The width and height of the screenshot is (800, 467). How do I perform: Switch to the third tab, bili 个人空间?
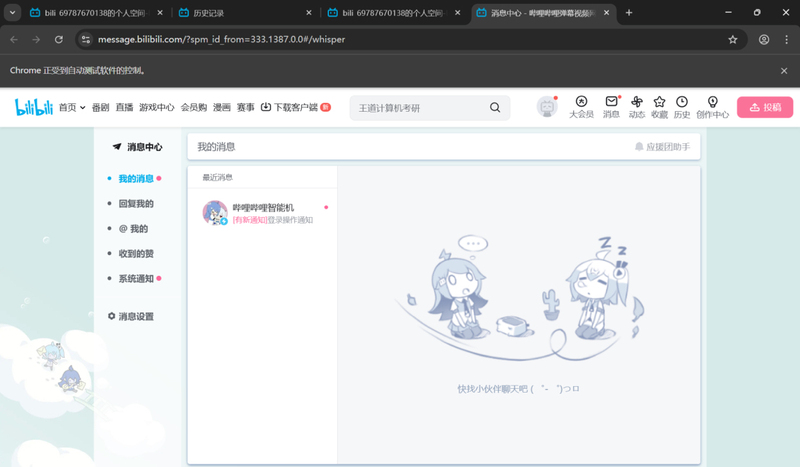(394, 13)
